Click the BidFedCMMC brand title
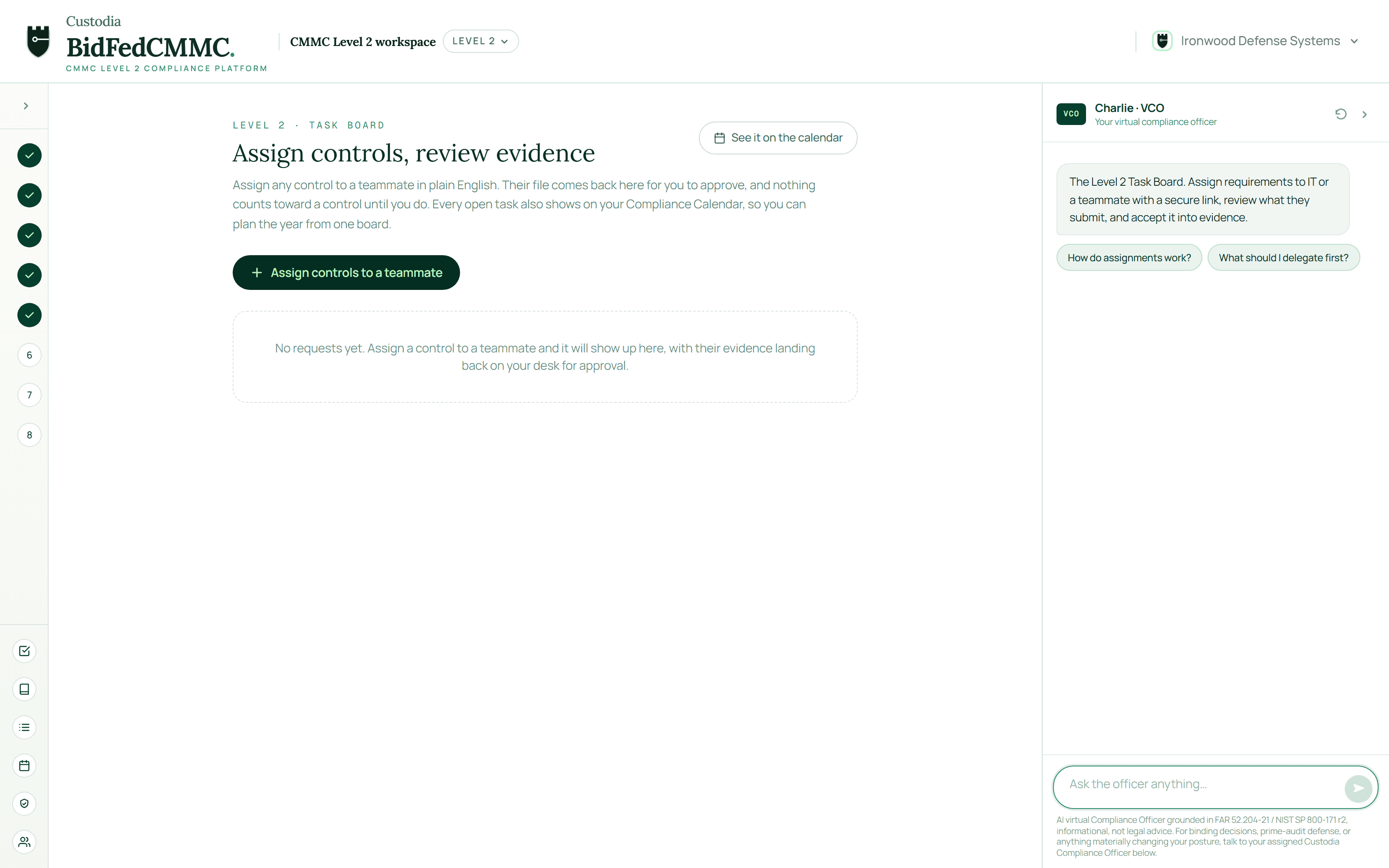Viewport: 1389px width, 868px height. 150,47
